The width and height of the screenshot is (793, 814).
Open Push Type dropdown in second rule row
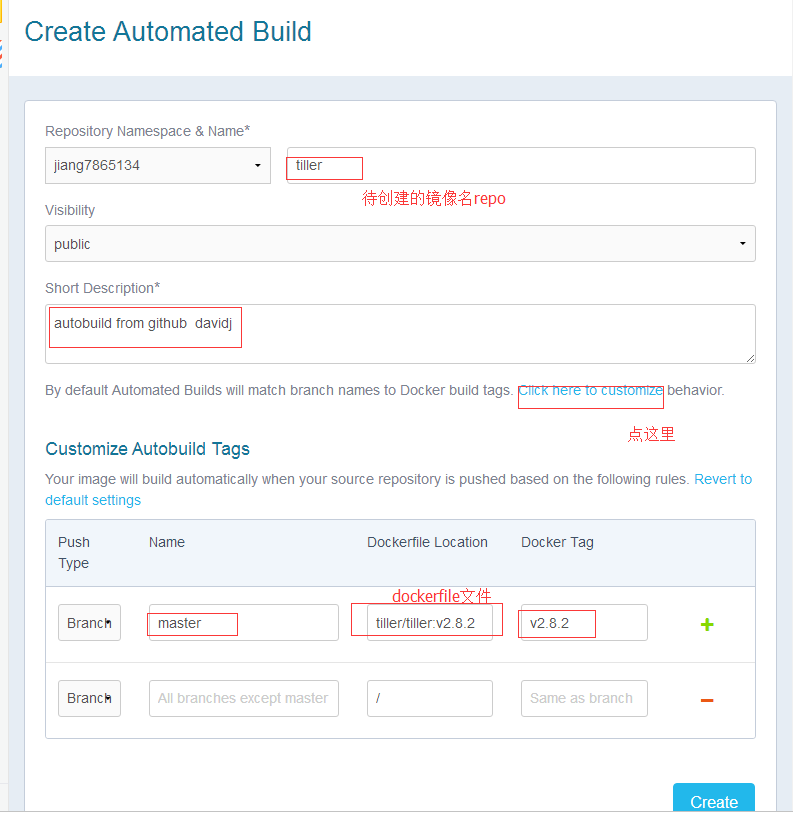pyautogui.click(x=89, y=698)
